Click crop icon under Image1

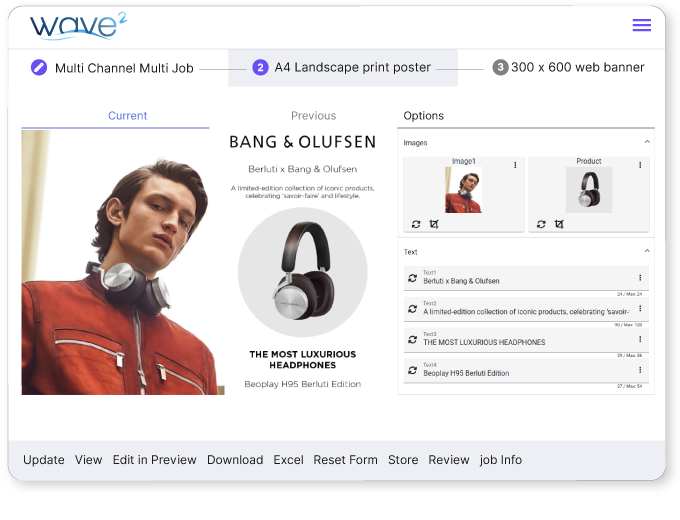pos(434,224)
